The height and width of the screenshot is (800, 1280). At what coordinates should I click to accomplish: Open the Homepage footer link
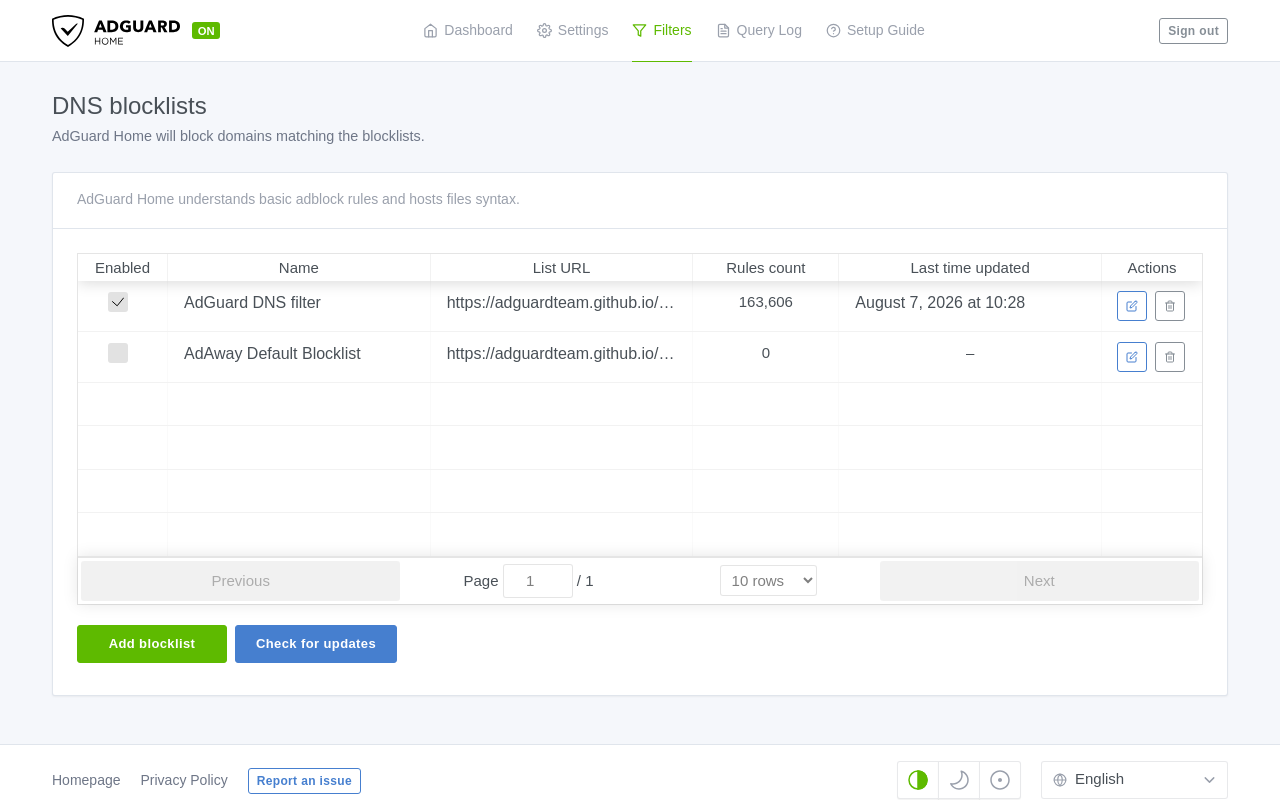tap(86, 780)
